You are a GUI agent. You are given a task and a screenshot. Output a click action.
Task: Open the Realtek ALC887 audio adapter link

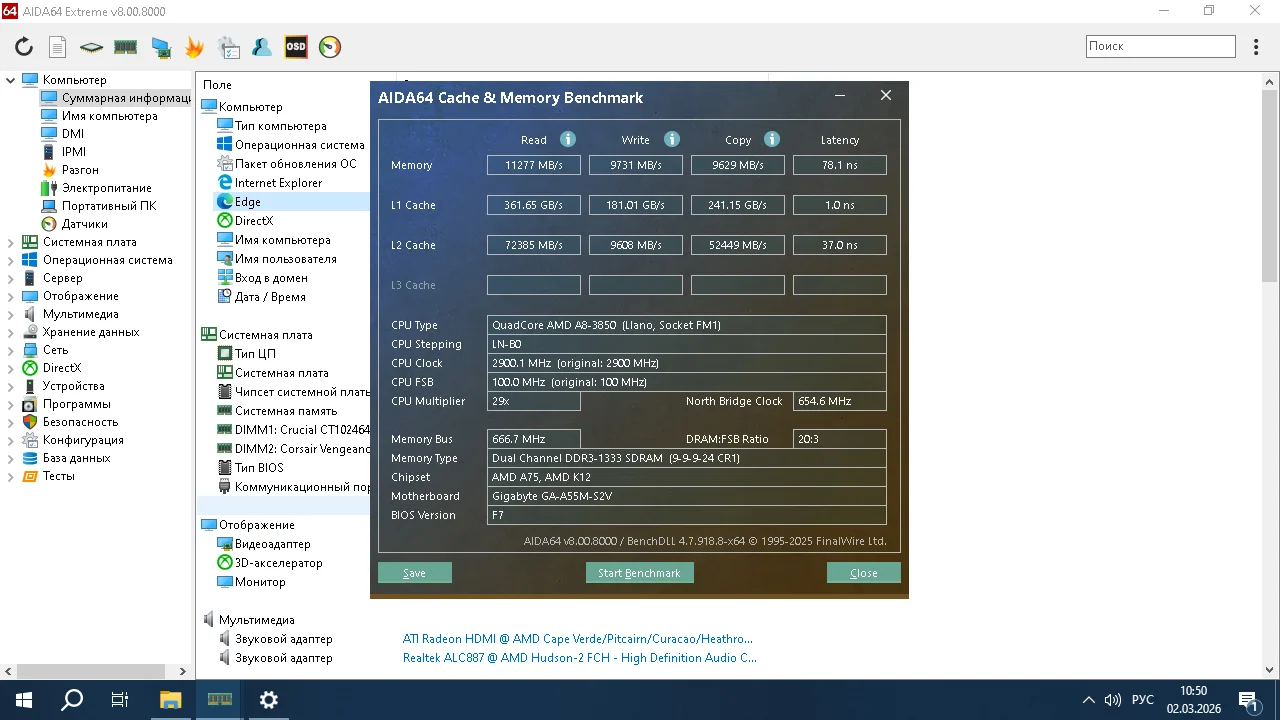pos(579,658)
